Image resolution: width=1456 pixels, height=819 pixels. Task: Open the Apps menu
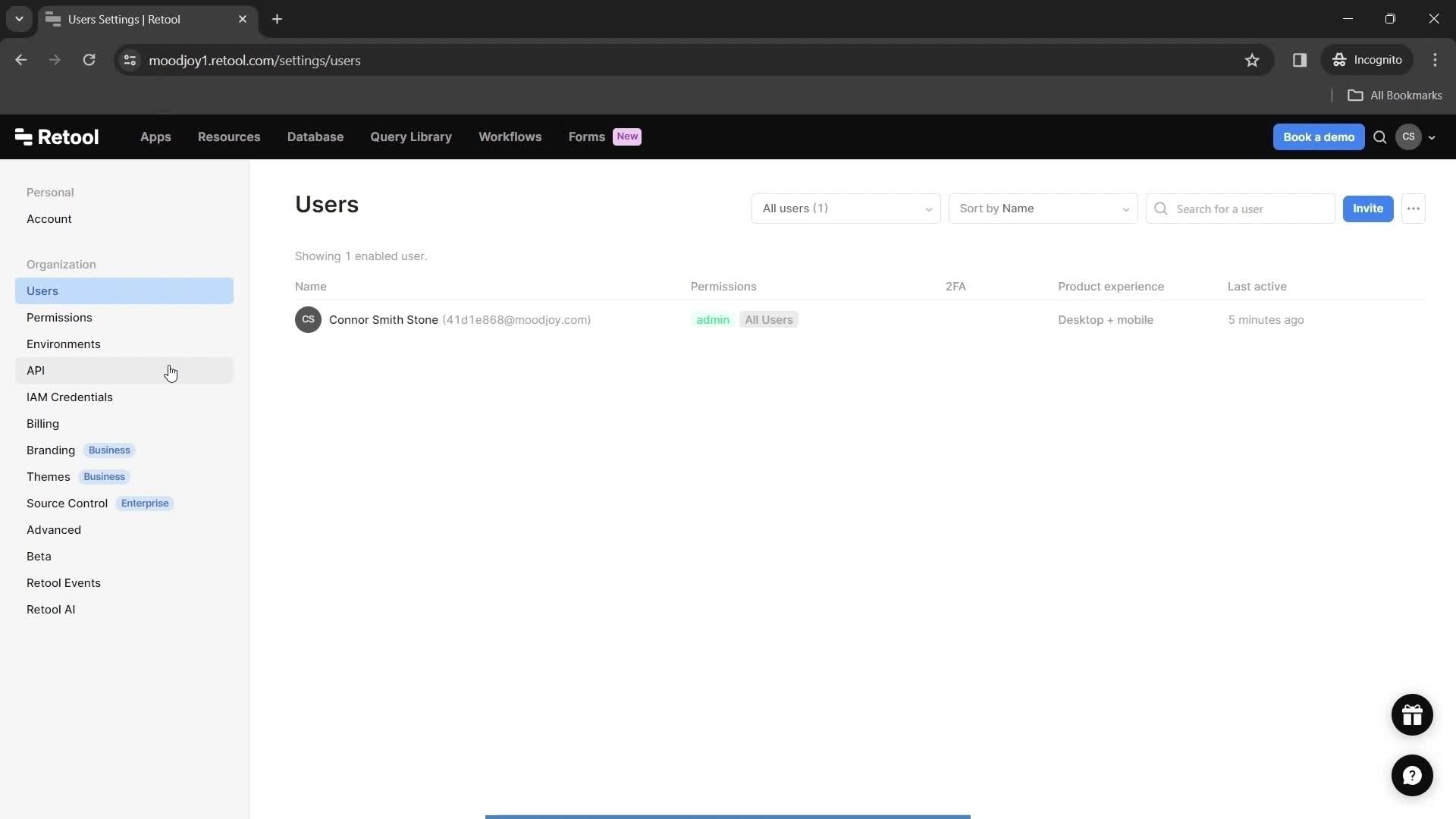click(x=155, y=136)
